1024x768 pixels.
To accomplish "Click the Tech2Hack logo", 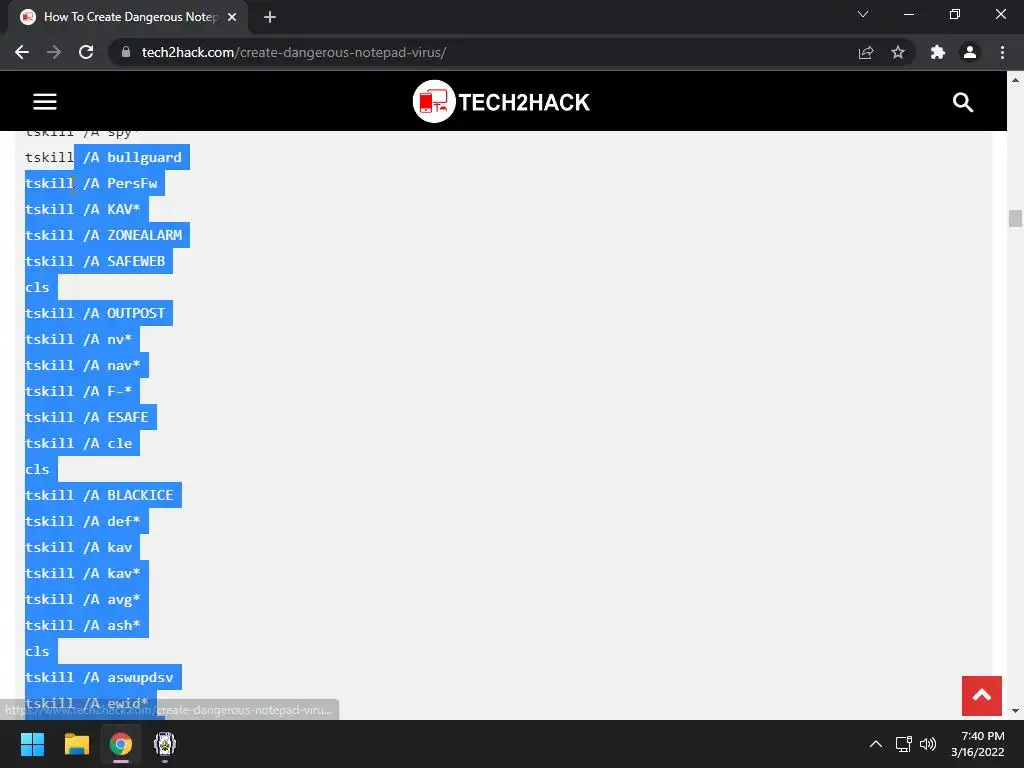I will pos(502,101).
